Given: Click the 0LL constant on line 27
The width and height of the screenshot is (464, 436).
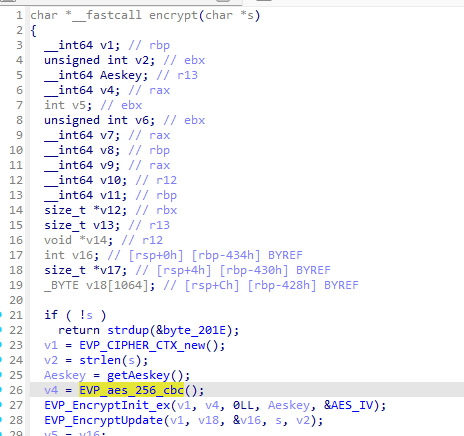Looking at the screenshot, I should pyautogui.click(x=243, y=405).
